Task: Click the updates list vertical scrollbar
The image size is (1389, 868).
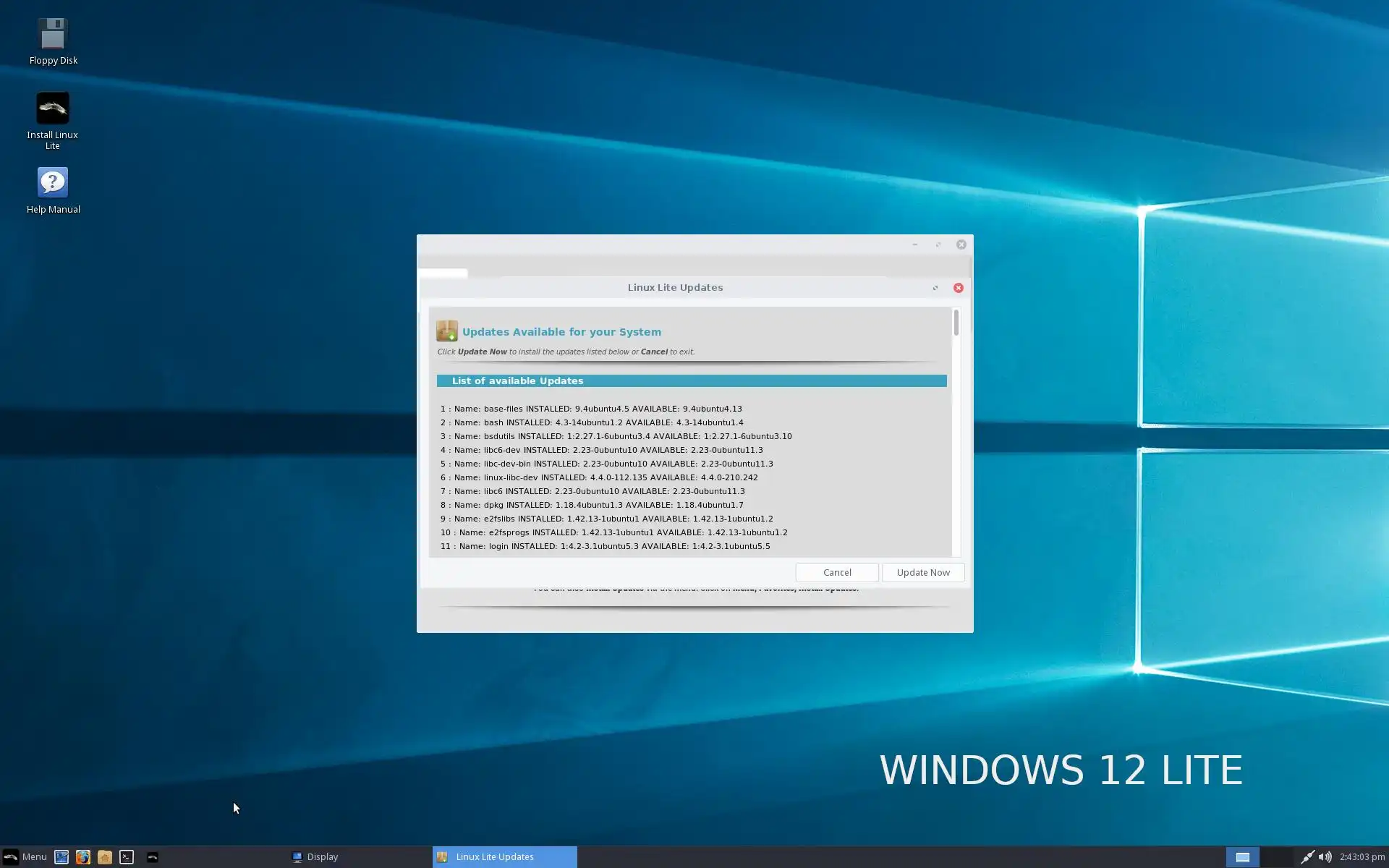Action: click(956, 323)
